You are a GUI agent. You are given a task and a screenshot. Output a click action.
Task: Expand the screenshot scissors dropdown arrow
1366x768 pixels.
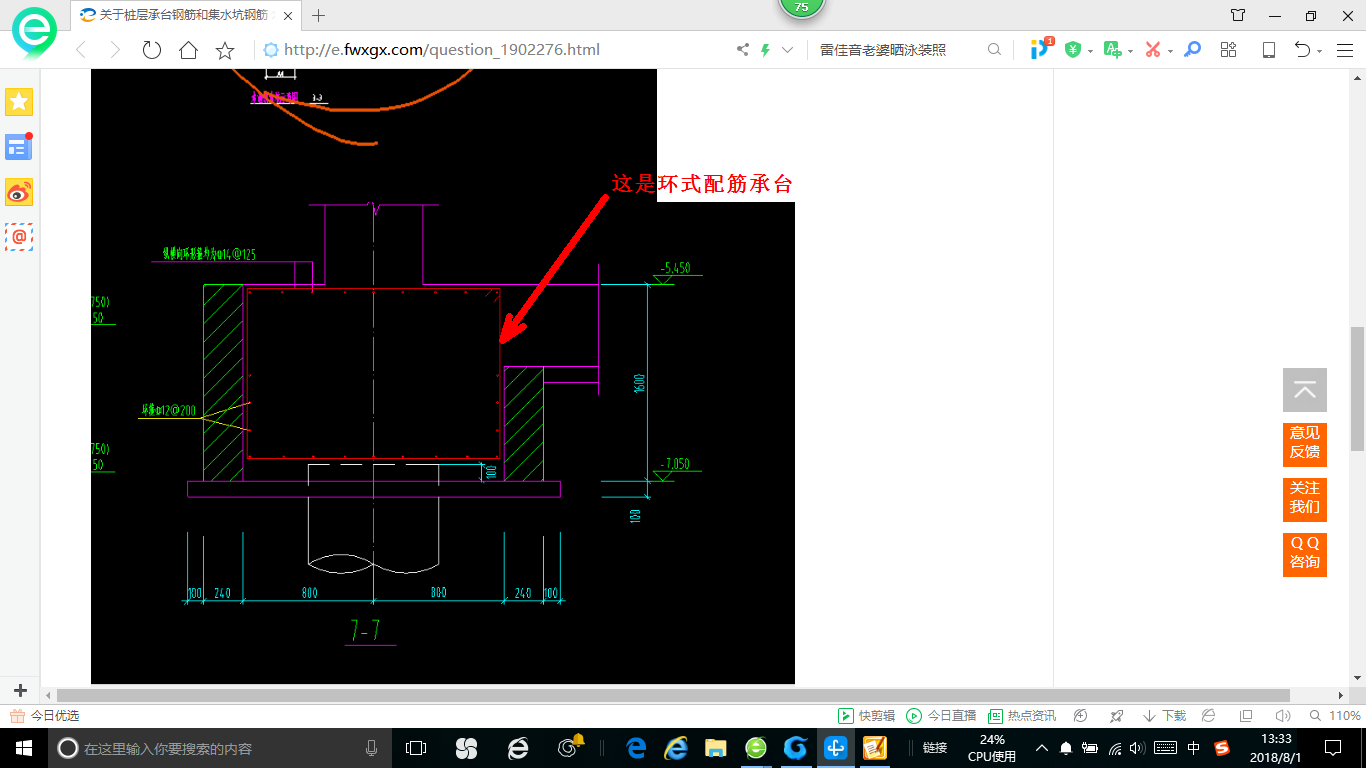pyautogui.click(x=1170, y=50)
